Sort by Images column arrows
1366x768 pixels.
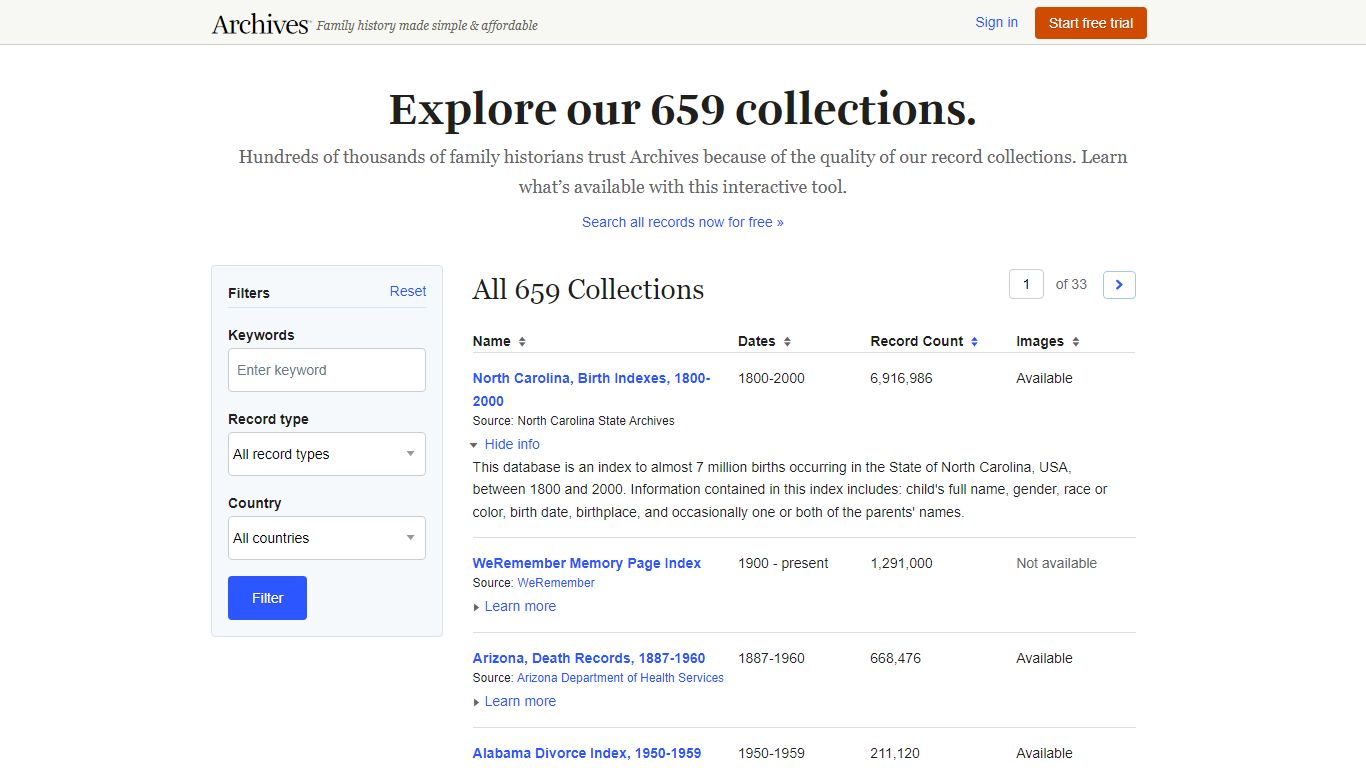tap(1076, 342)
